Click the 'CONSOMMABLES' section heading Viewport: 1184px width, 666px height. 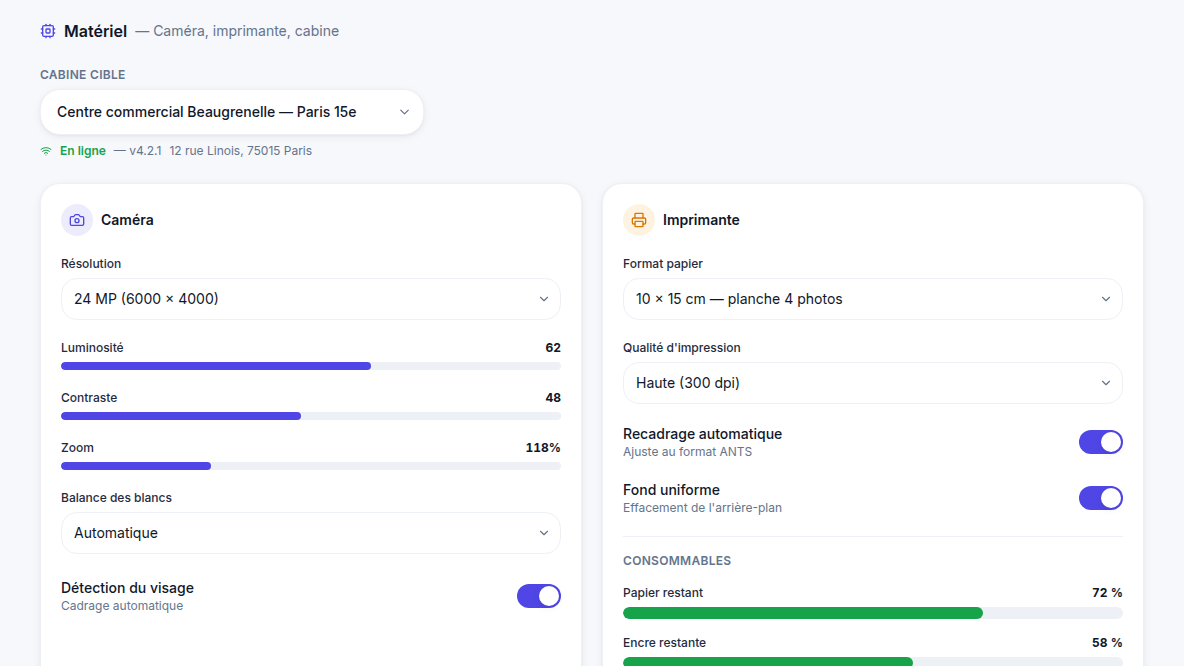pos(677,561)
